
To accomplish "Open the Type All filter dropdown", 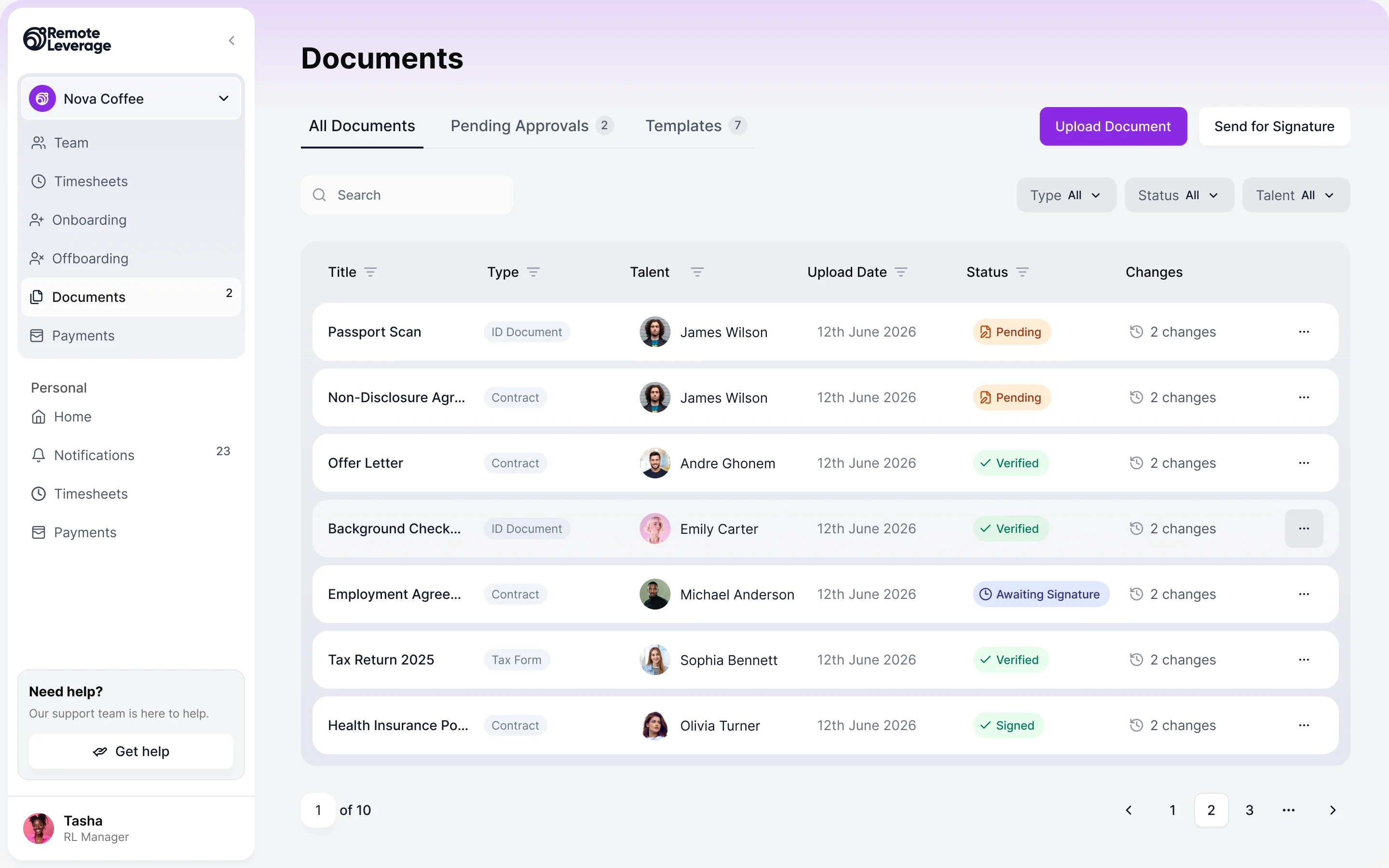I will (1066, 195).
